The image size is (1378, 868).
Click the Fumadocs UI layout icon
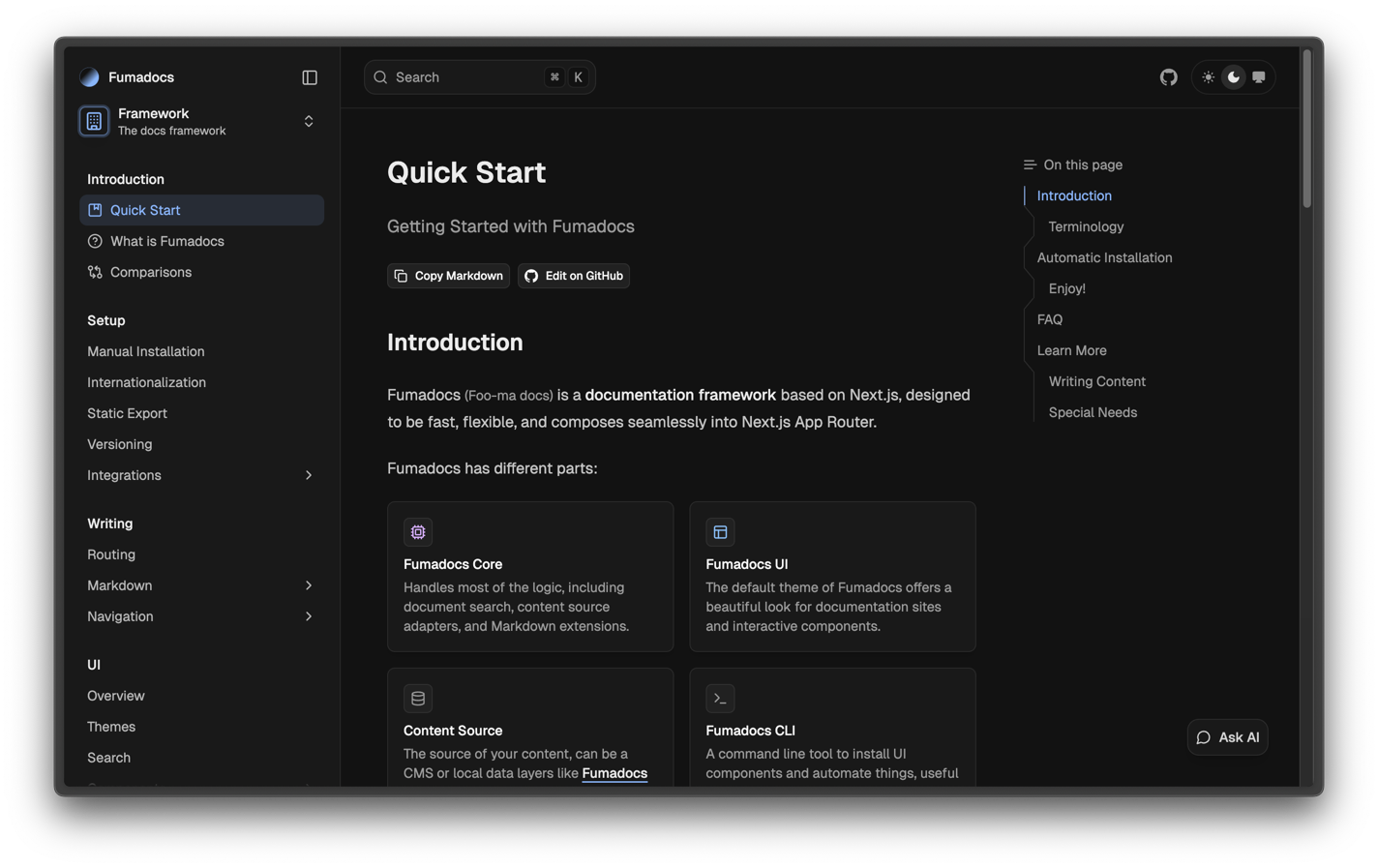720,532
